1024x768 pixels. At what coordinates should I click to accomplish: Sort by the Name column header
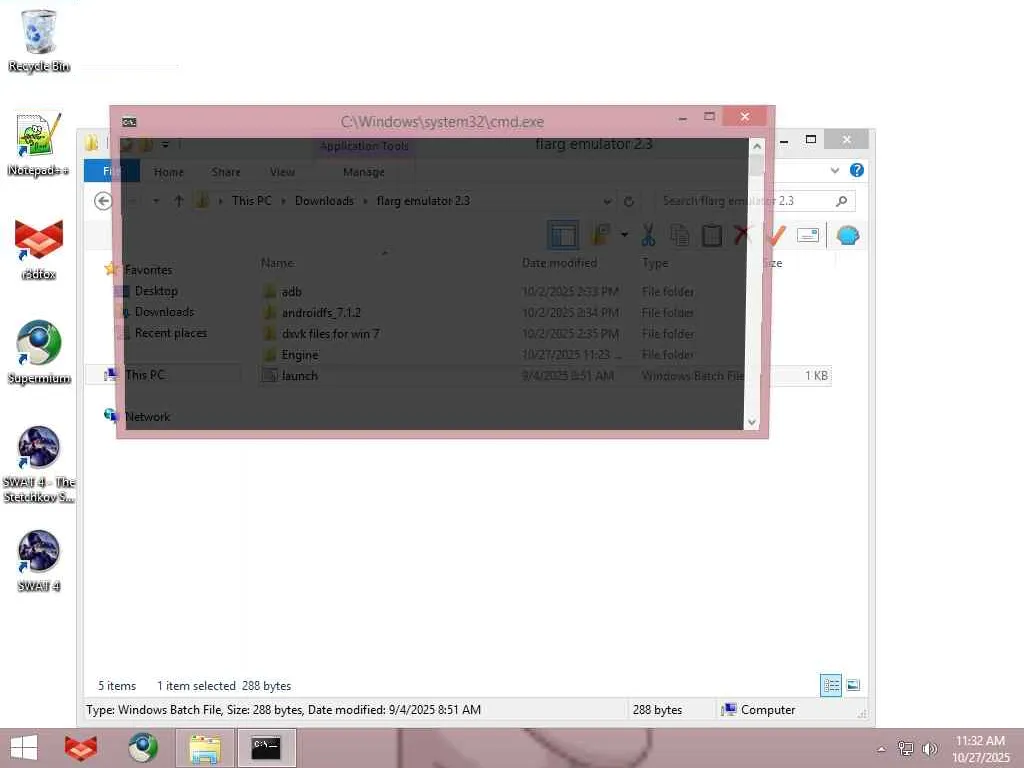(278, 263)
